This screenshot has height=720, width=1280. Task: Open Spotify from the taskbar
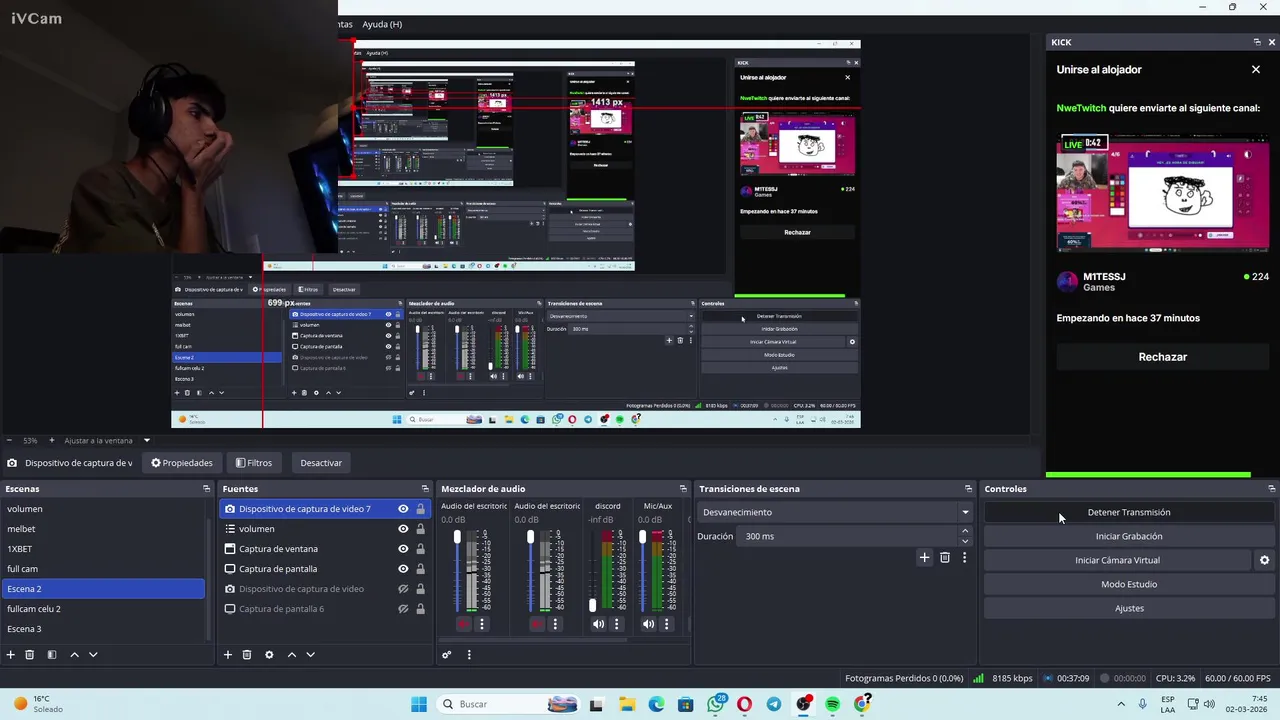(833, 704)
